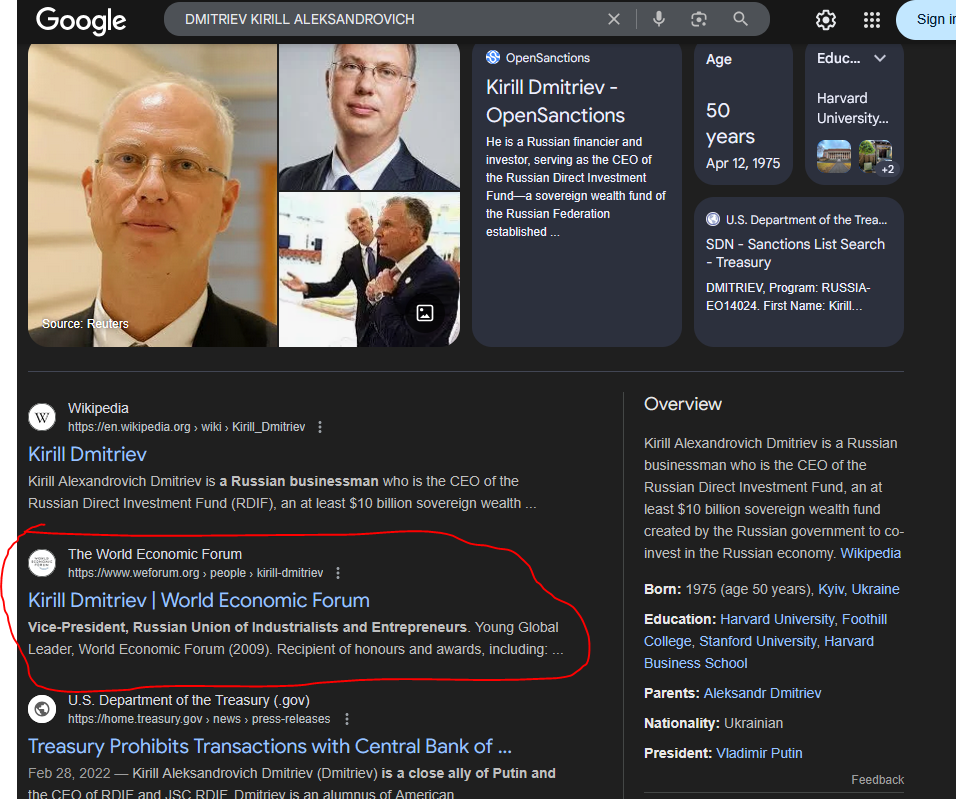Open the close-up portrait thumbnail at top
This screenshot has height=799, width=956.
point(369,117)
